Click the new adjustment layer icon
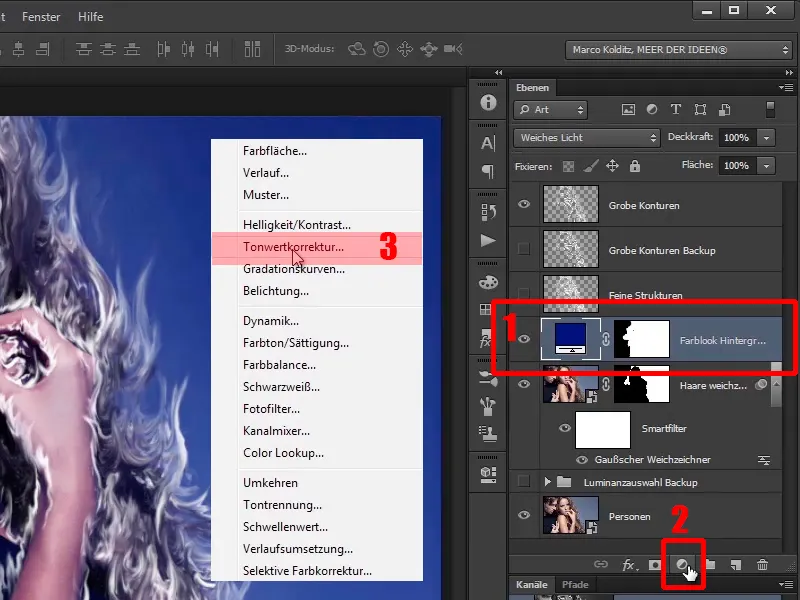This screenshot has width=800, height=600. coord(683,565)
